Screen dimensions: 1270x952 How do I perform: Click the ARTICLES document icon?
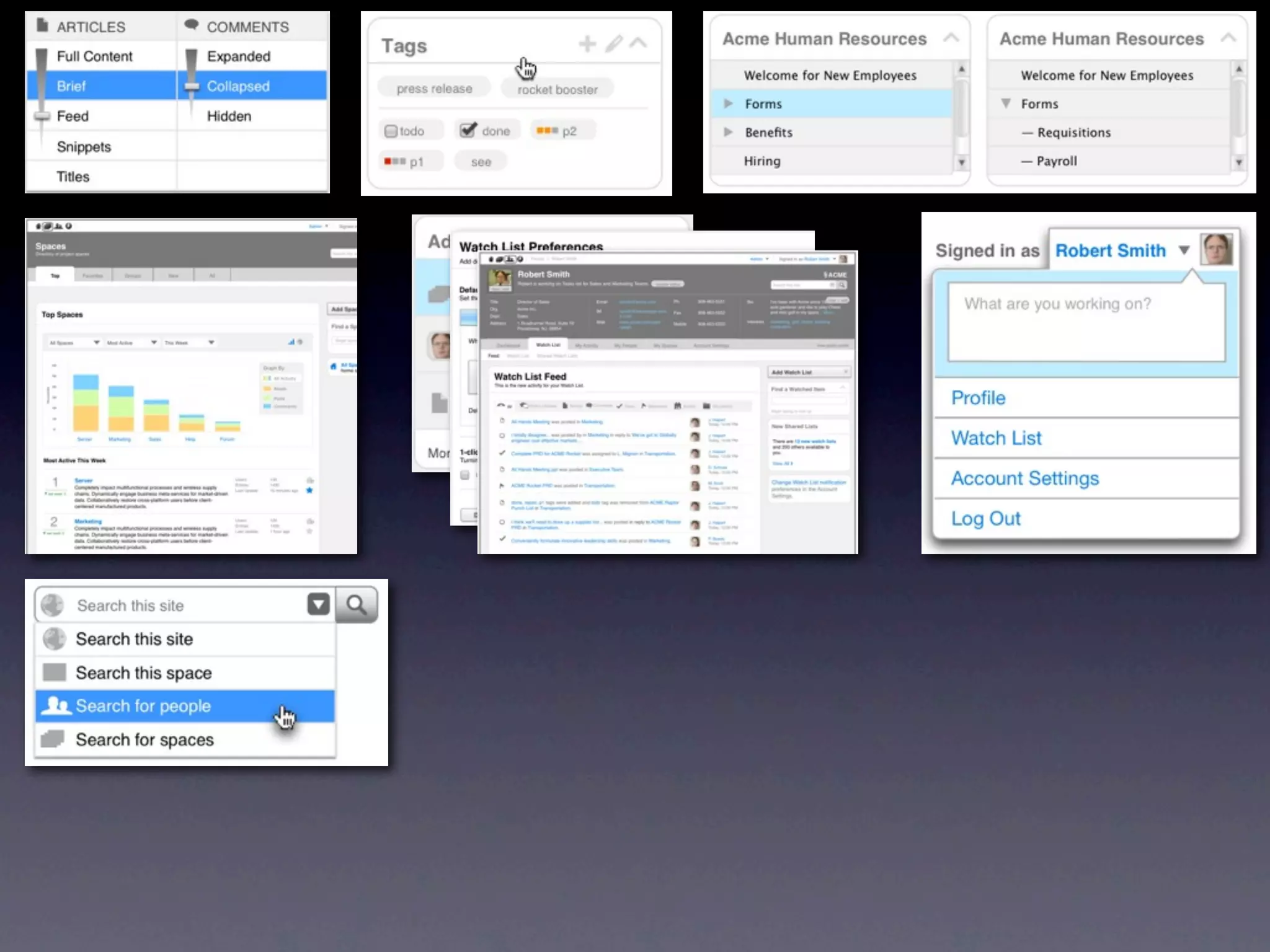42,25
